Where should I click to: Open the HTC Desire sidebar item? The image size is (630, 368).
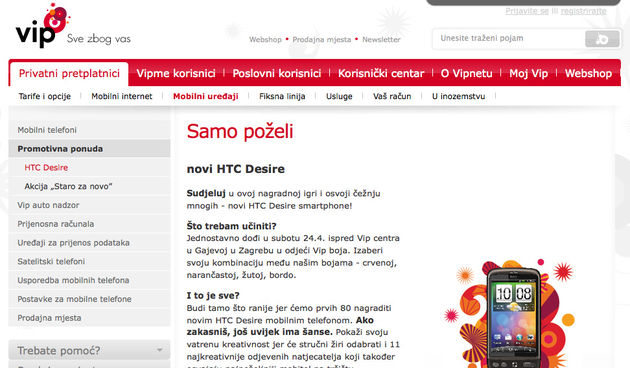[x=89, y=168]
